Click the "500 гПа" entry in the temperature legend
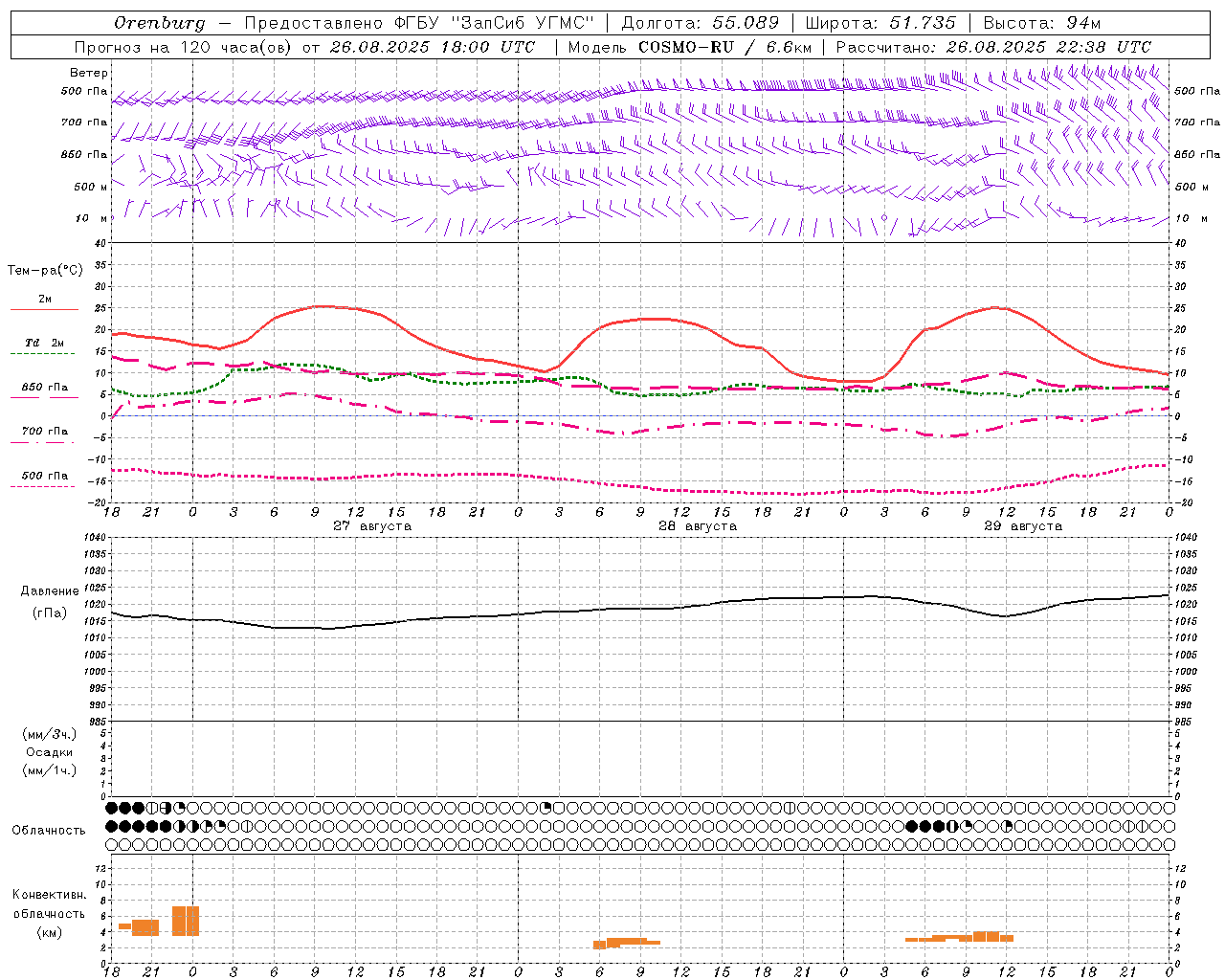1225x980 pixels. click(x=45, y=476)
